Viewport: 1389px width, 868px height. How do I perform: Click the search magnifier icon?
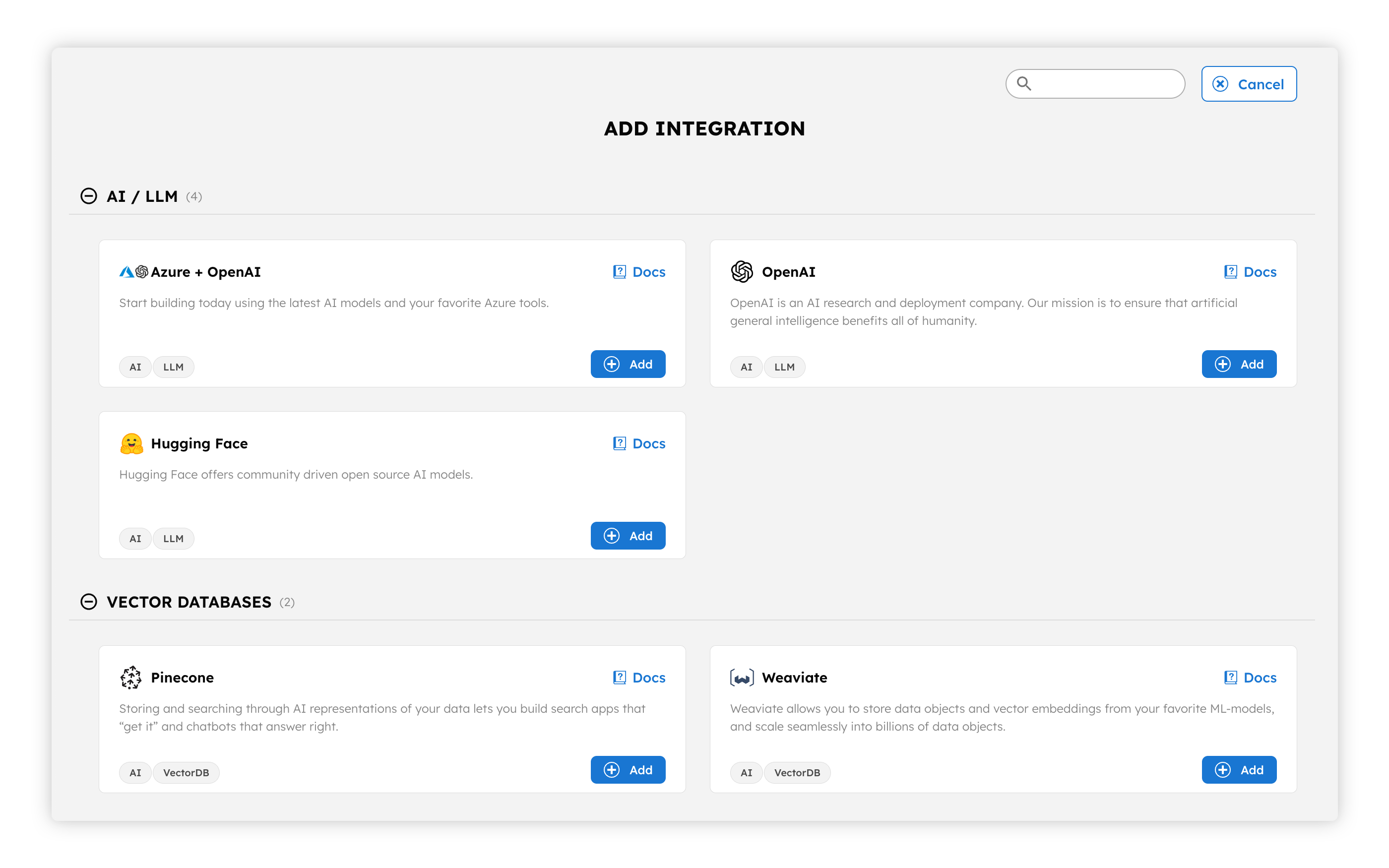(x=1025, y=84)
